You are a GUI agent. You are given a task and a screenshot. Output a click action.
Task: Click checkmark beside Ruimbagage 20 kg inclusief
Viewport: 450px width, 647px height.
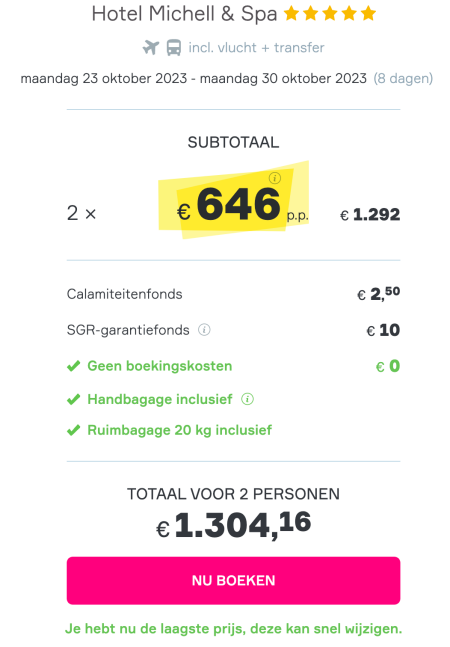(x=73, y=430)
